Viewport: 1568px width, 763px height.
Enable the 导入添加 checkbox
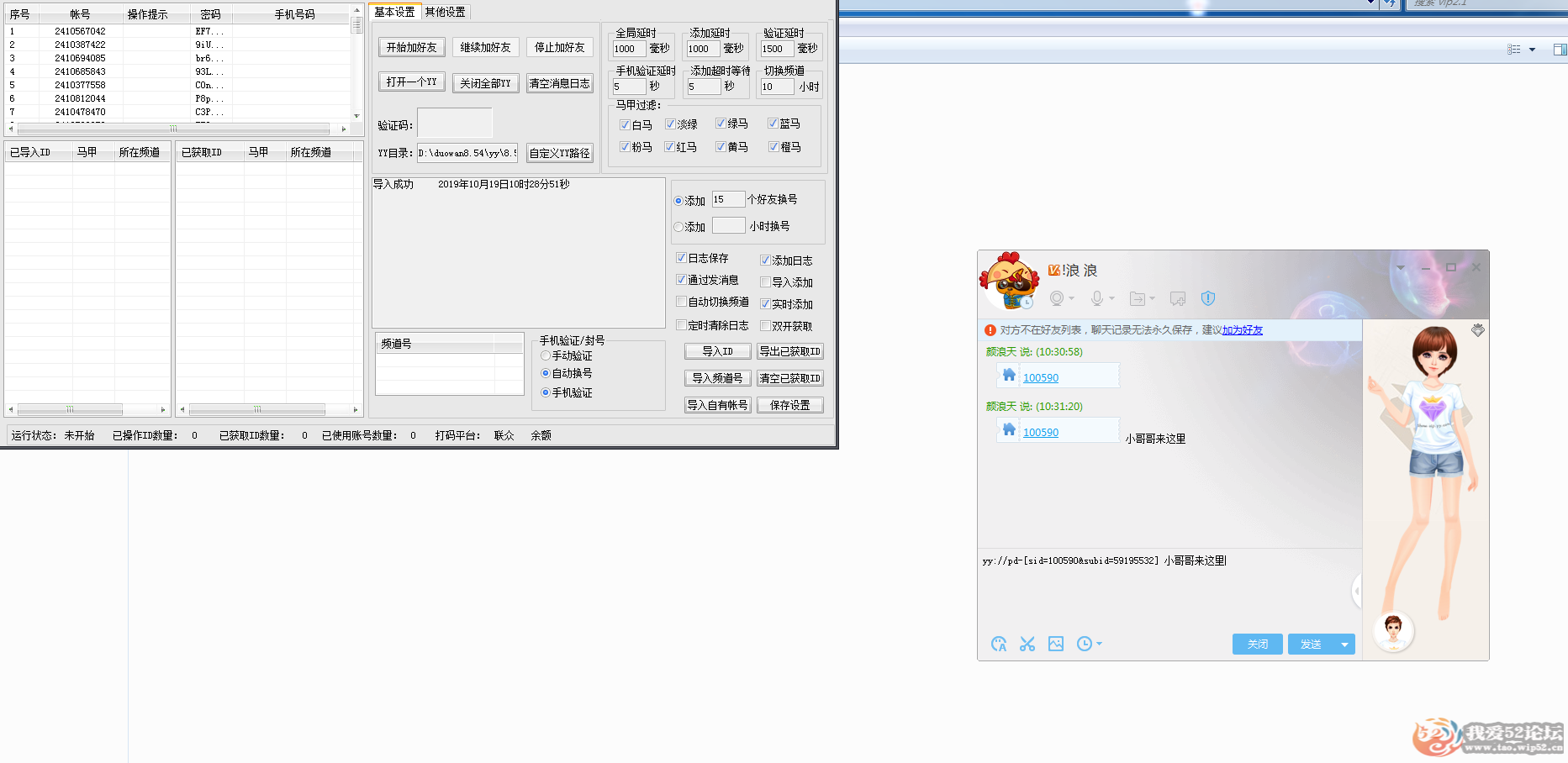765,282
